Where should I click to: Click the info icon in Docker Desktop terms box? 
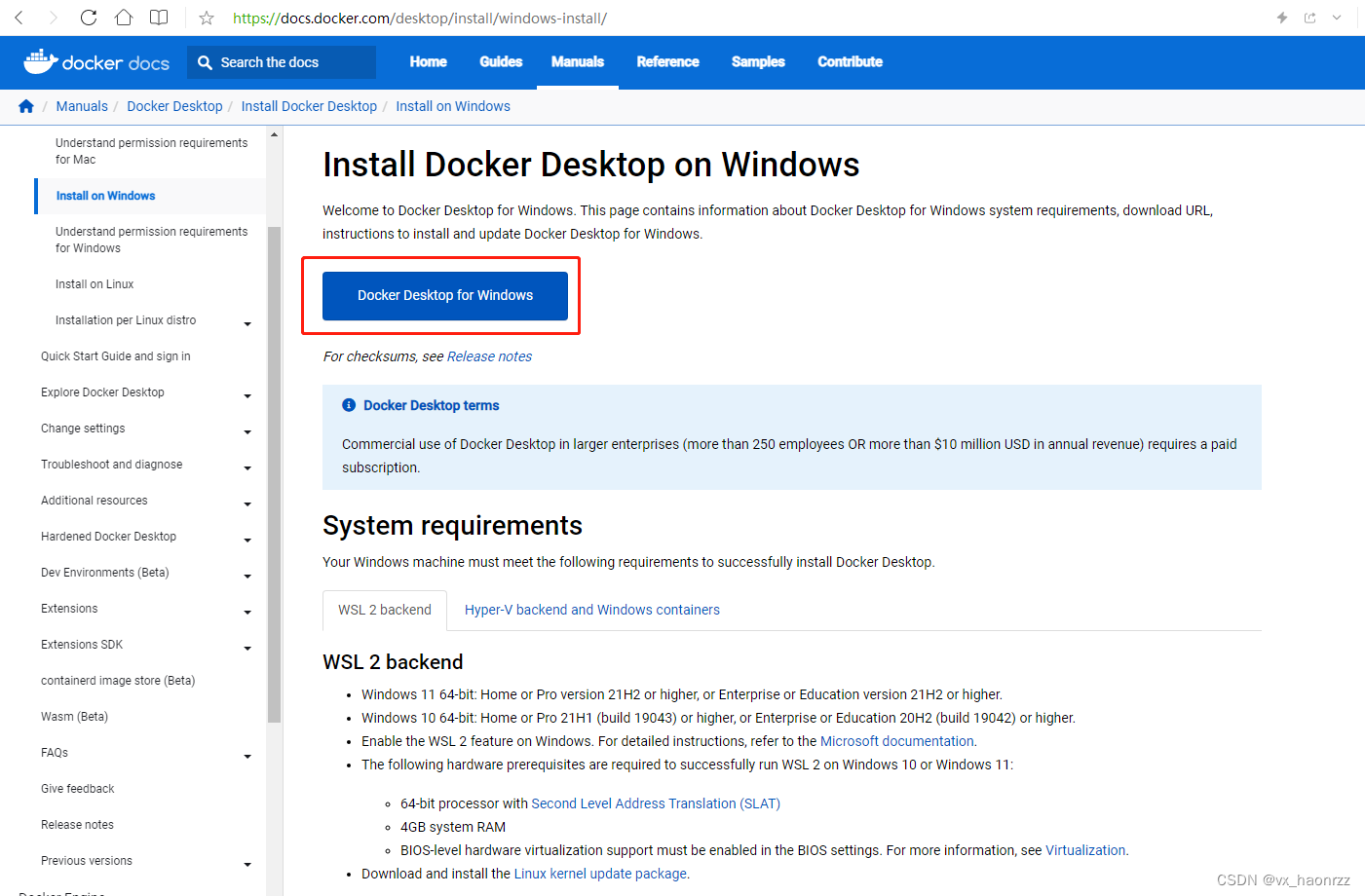[349, 405]
